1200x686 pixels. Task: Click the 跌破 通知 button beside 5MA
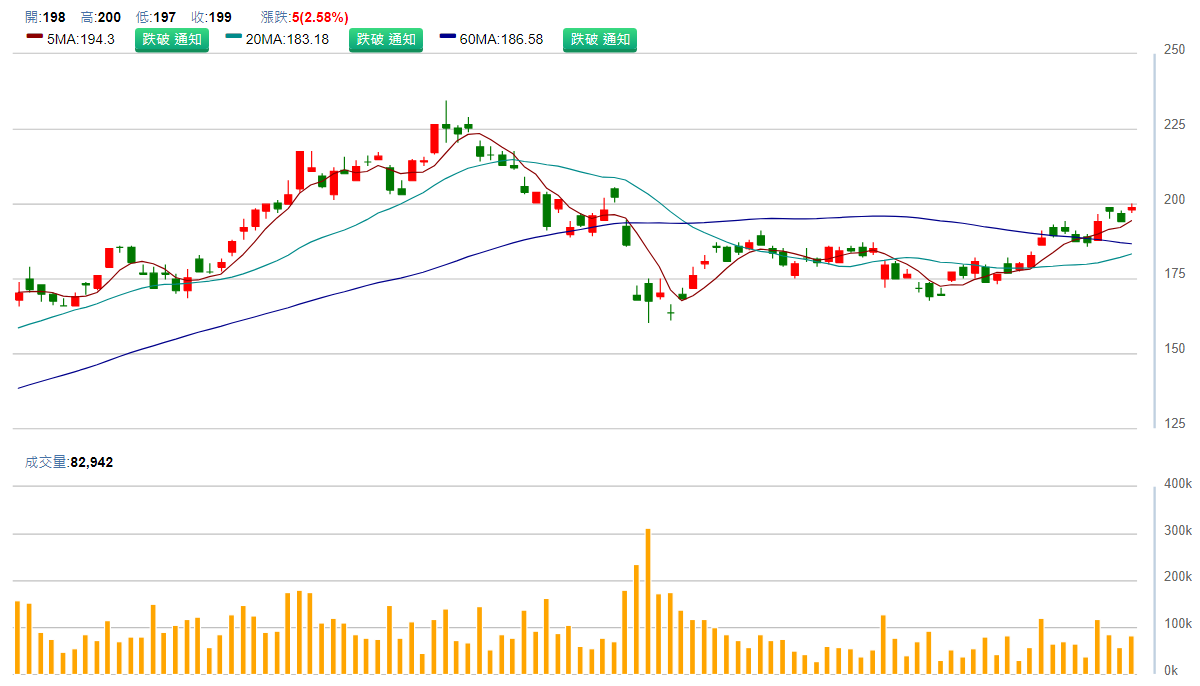click(172, 40)
